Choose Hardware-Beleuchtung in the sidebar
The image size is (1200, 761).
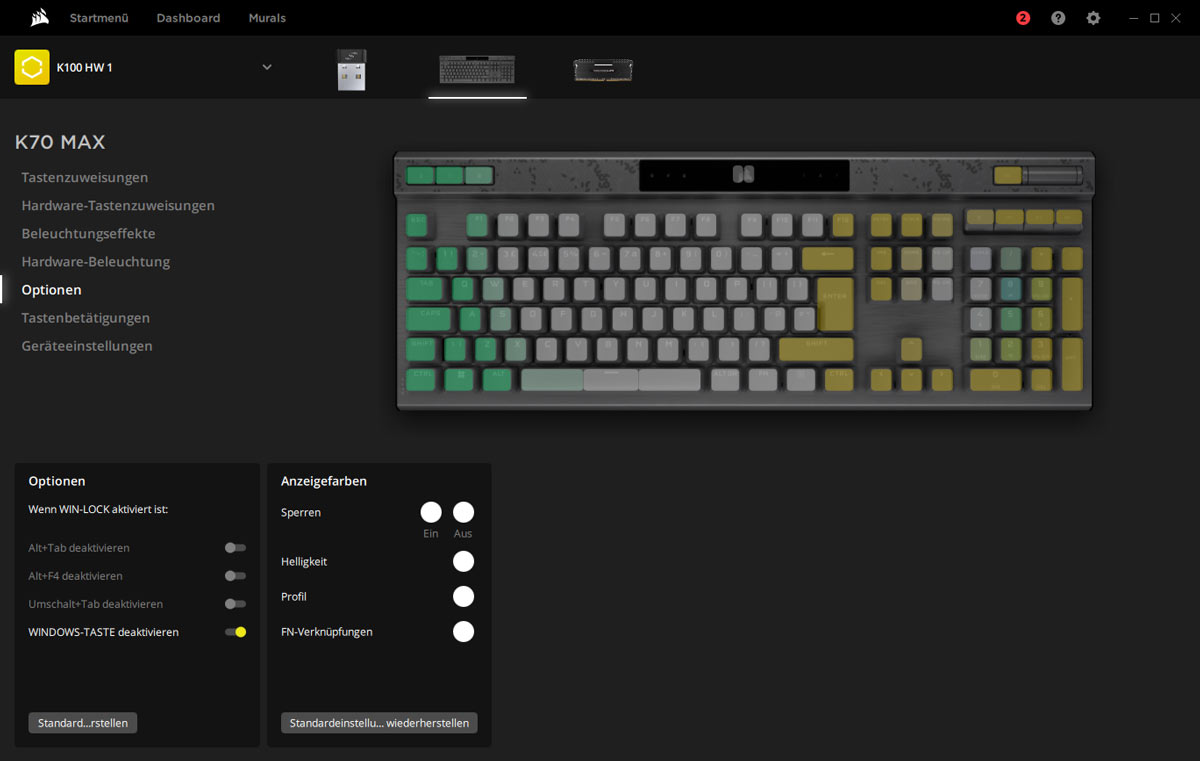96,262
